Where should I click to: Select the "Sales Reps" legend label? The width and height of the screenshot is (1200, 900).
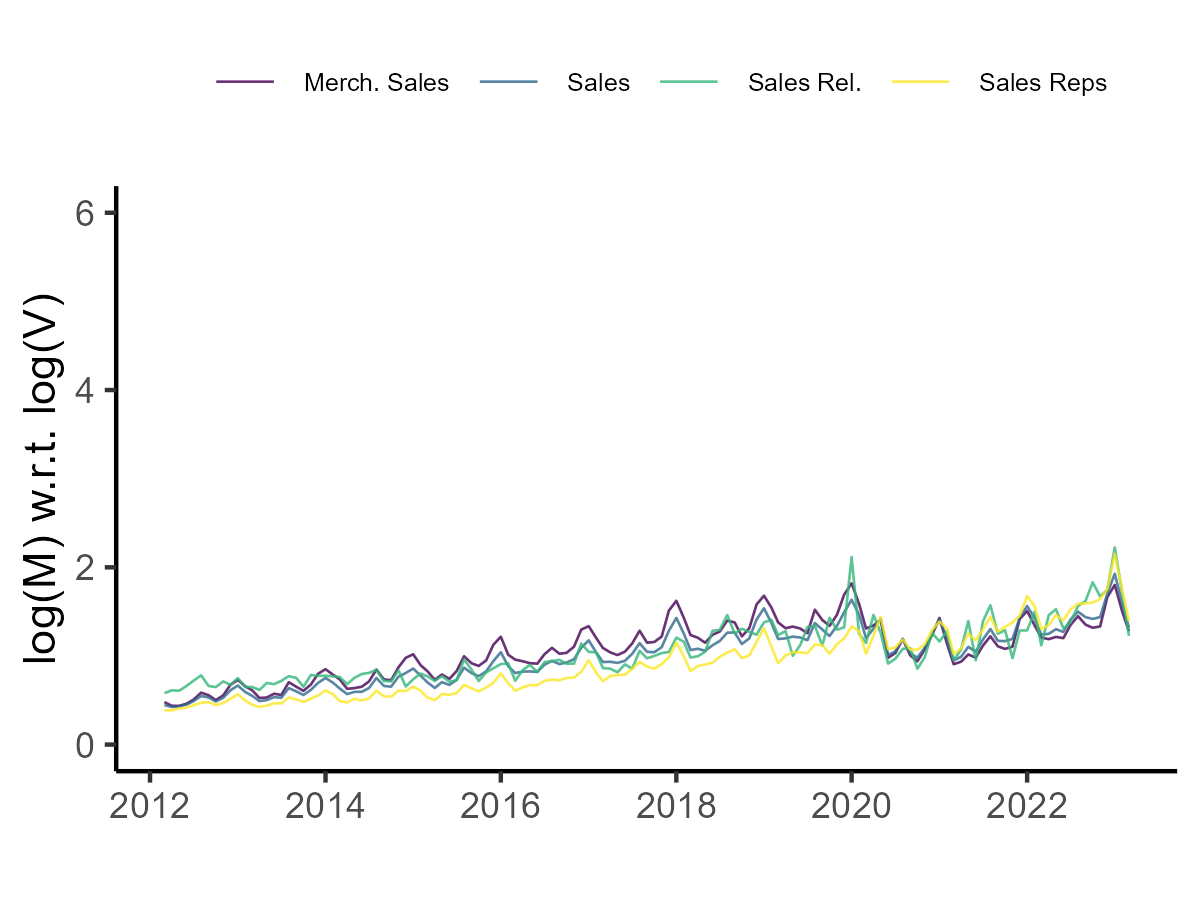coord(1043,83)
